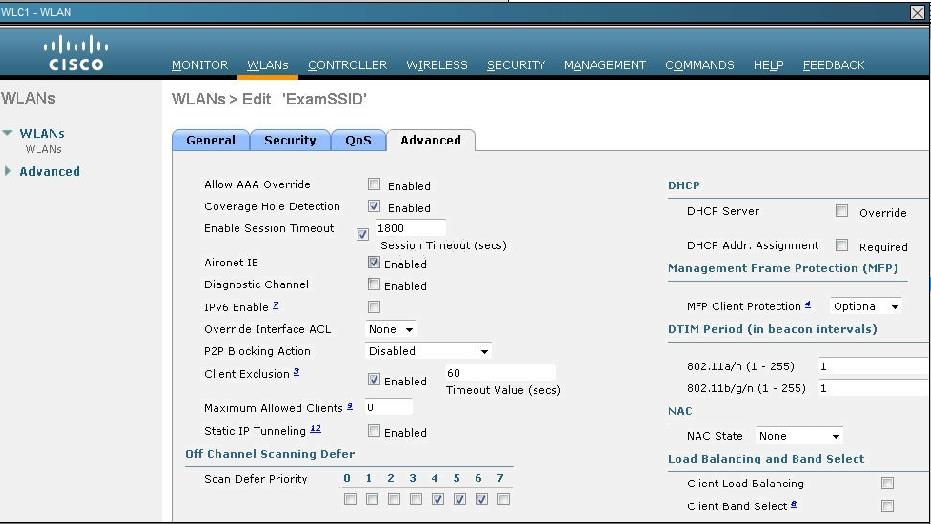Screen dimensions: 931x524
Task: Enable DHCP Server Override checkbox
Action: tap(841, 211)
